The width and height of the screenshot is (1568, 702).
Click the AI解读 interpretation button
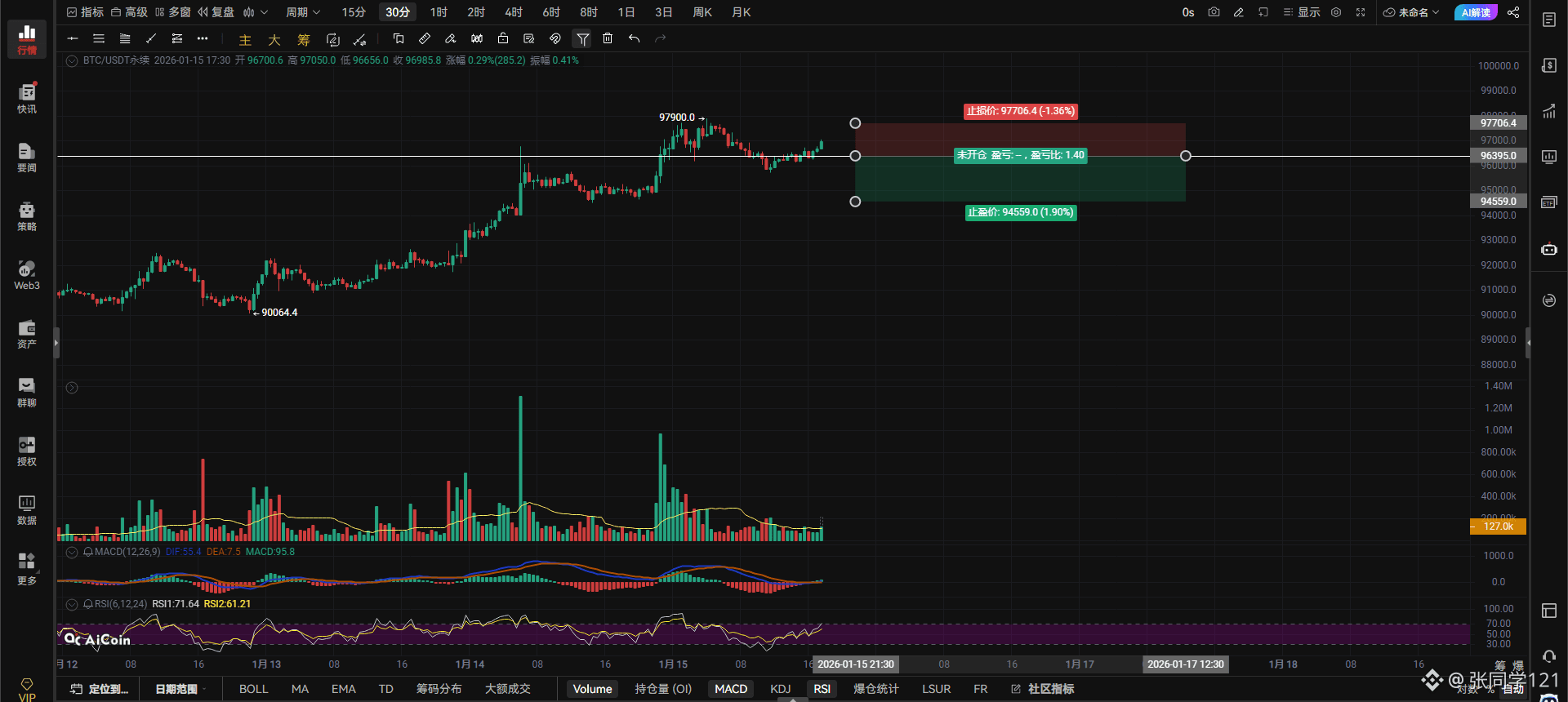[x=1476, y=12]
